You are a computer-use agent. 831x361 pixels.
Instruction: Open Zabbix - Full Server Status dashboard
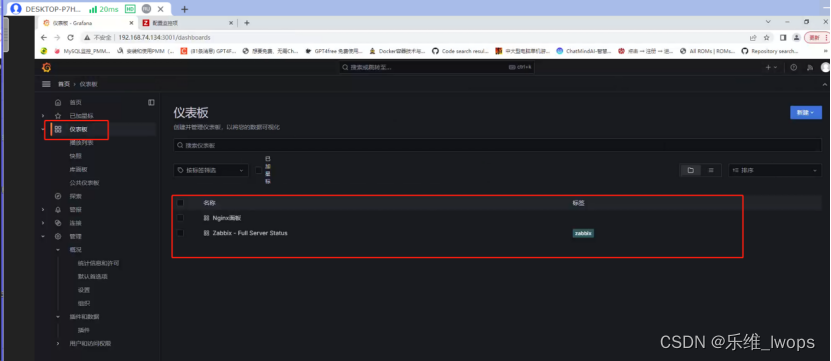click(x=250, y=233)
